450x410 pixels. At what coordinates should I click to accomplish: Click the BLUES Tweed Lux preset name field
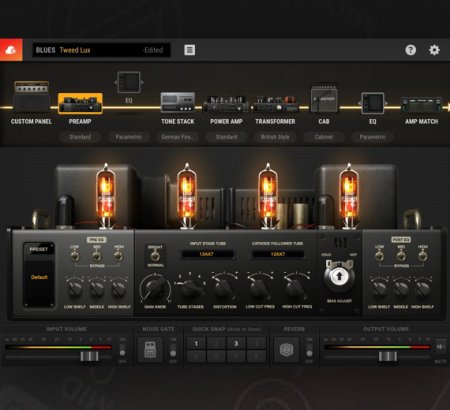101,50
